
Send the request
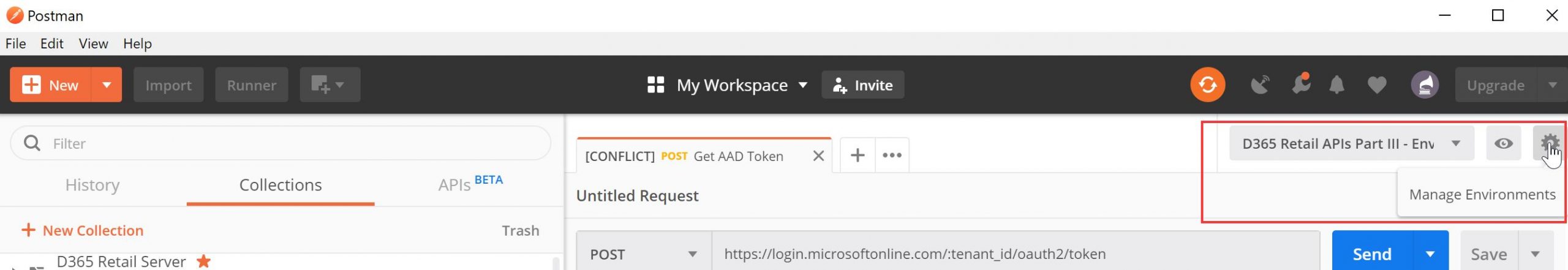(x=1372, y=253)
